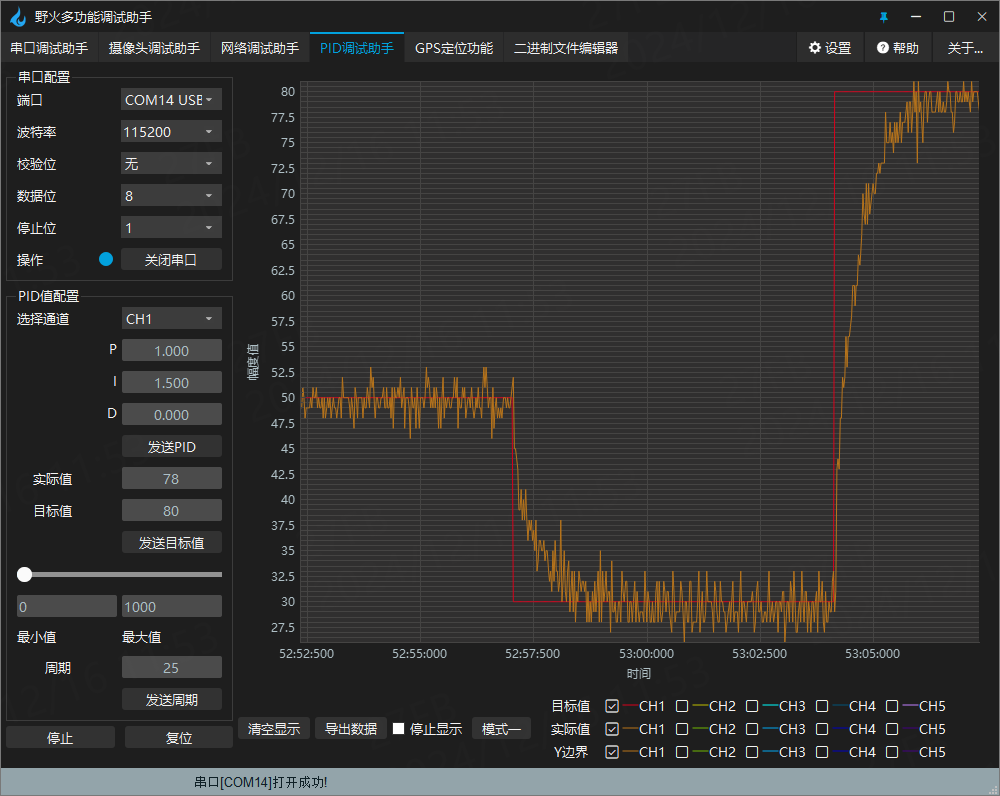The height and width of the screenshot is (796, 1000).
Task: Enable Y边界 CH5 checkbox
Action: tap(892, 751)
